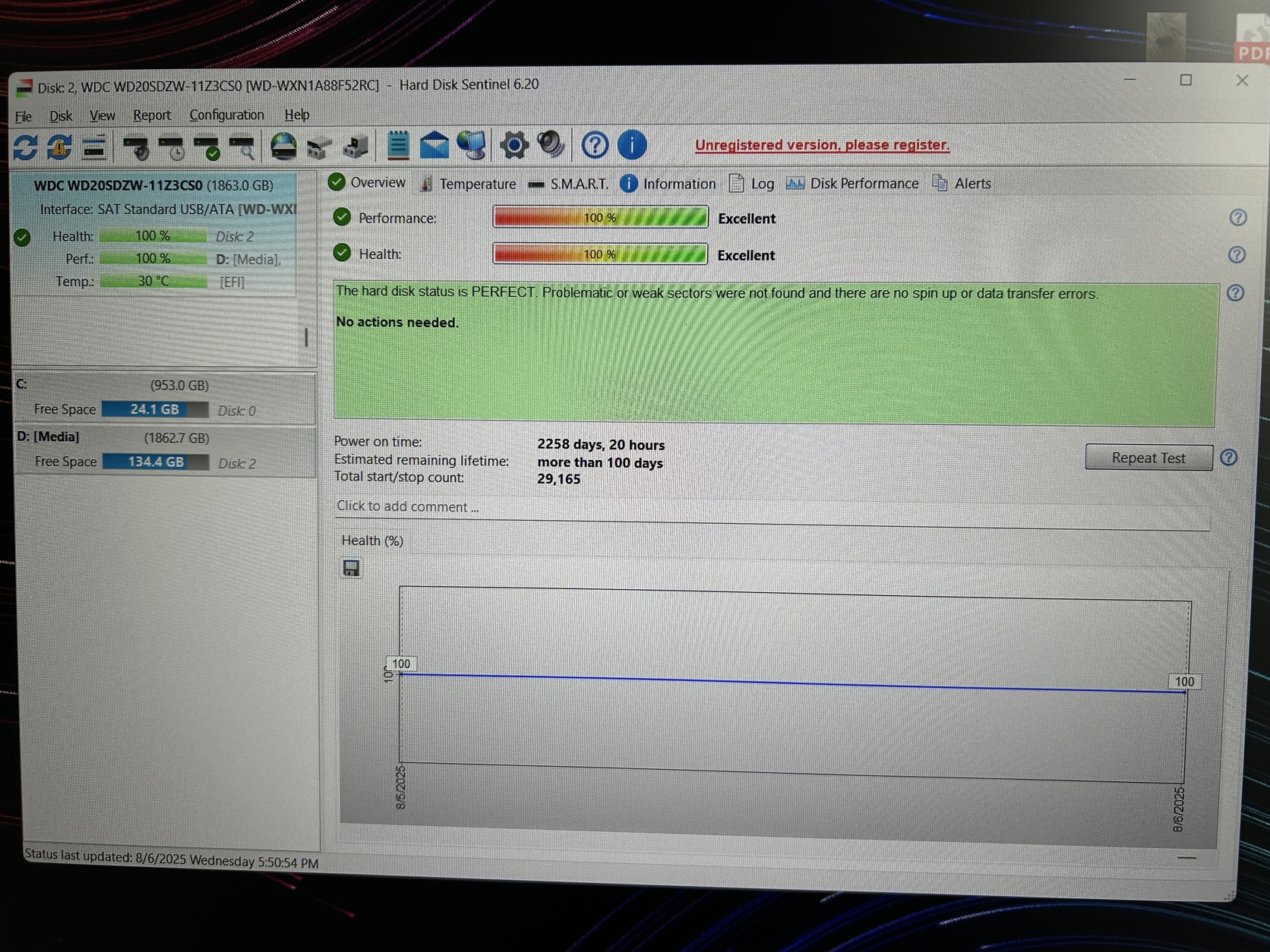Open the File menu
The image size is (1270, 952).
click(x=24, y=116)
